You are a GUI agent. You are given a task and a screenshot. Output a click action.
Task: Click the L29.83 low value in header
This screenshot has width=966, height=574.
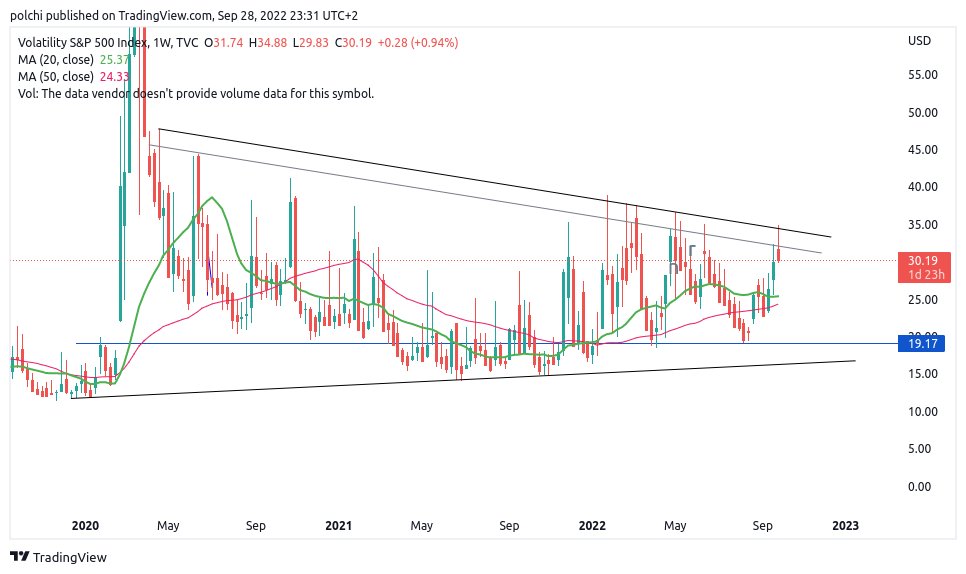pyautogui.click(x=310, y=42)
